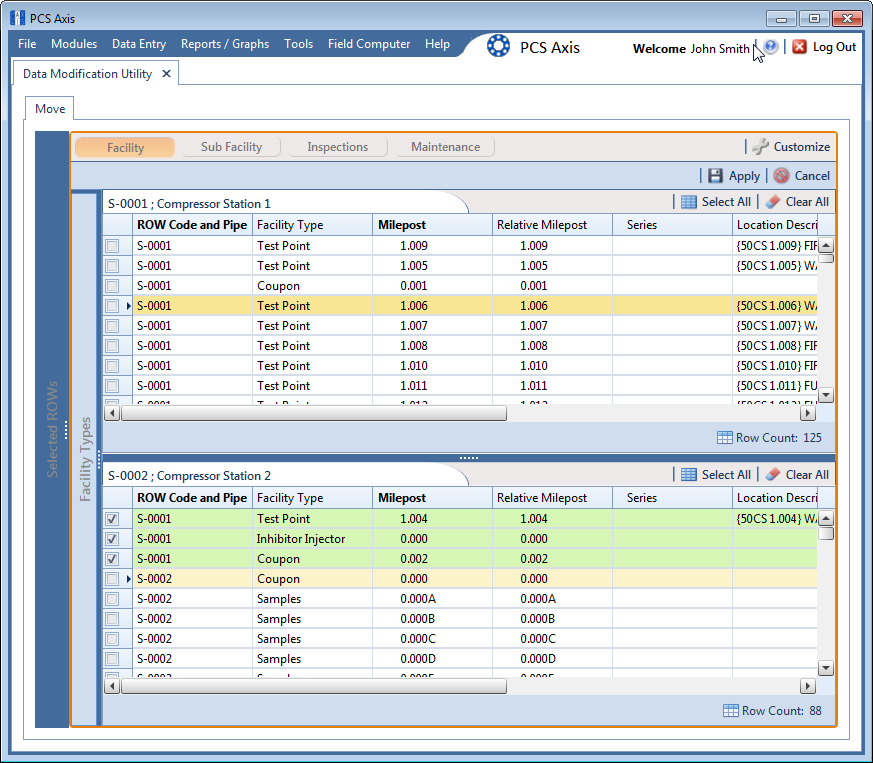Click 'S-0001 ; Compressor Station 1' title
This screenshot has height=763, width=873.
189,204
